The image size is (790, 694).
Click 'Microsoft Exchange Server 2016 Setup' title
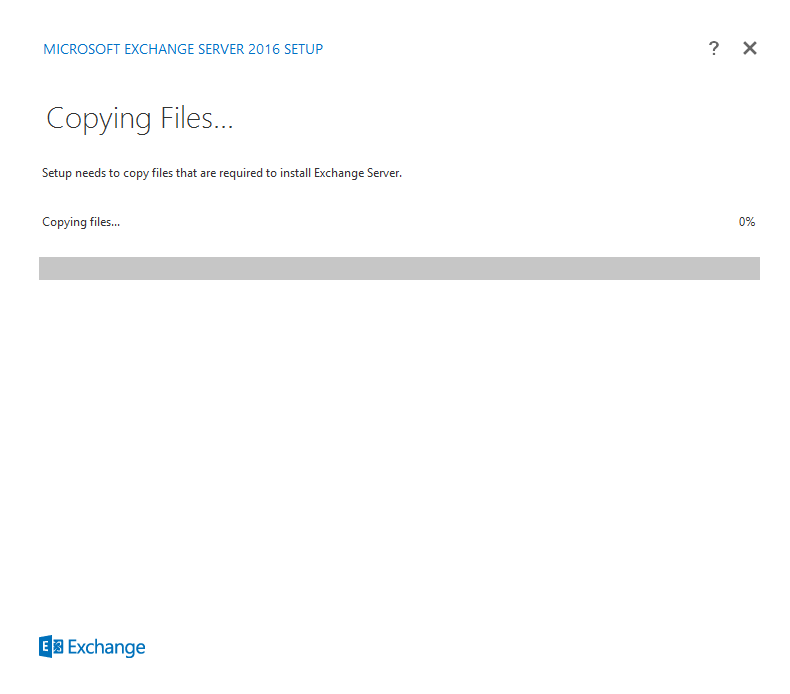(183, 49)
